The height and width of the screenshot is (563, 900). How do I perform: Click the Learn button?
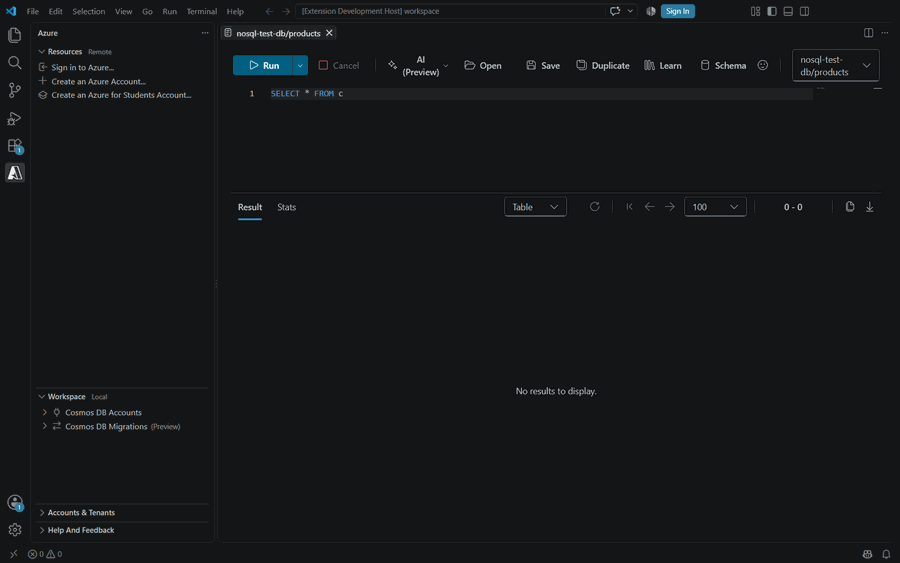click(663, 65)
